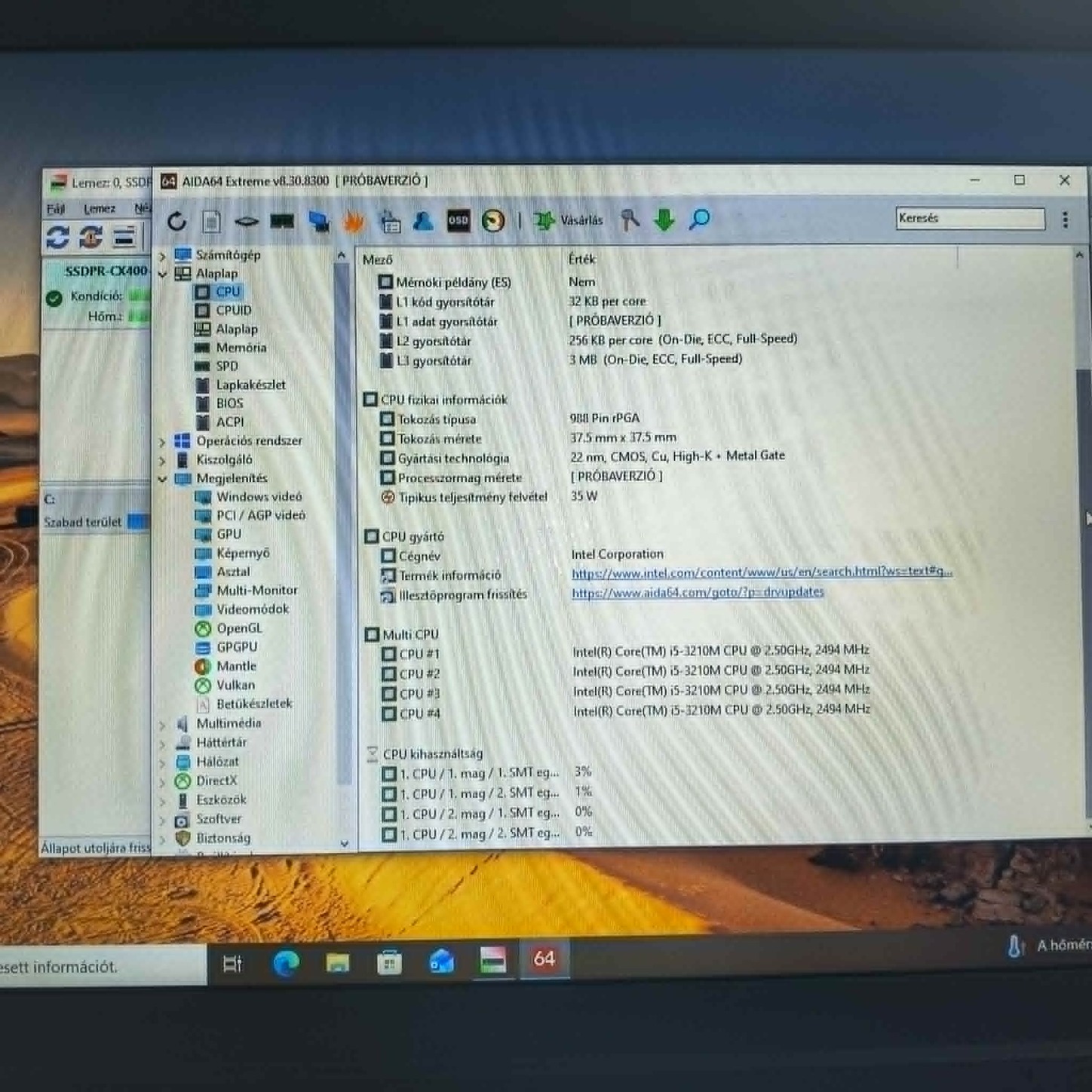The height and width of the screenshot is (1092, 1092).
Task: Expand the Kiszolgáló tree node
Action: pos(162,460)
